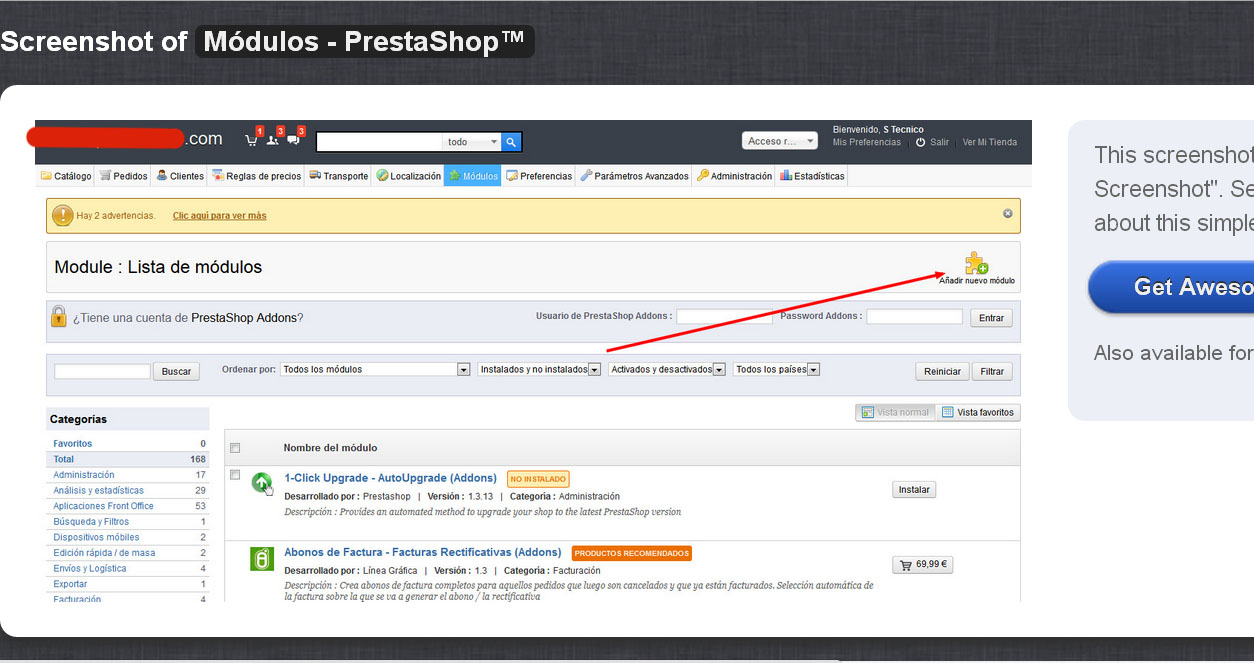Select the Dispositivos móbiles category
The height and width of the screenshot is (663, 1254).
128,537
